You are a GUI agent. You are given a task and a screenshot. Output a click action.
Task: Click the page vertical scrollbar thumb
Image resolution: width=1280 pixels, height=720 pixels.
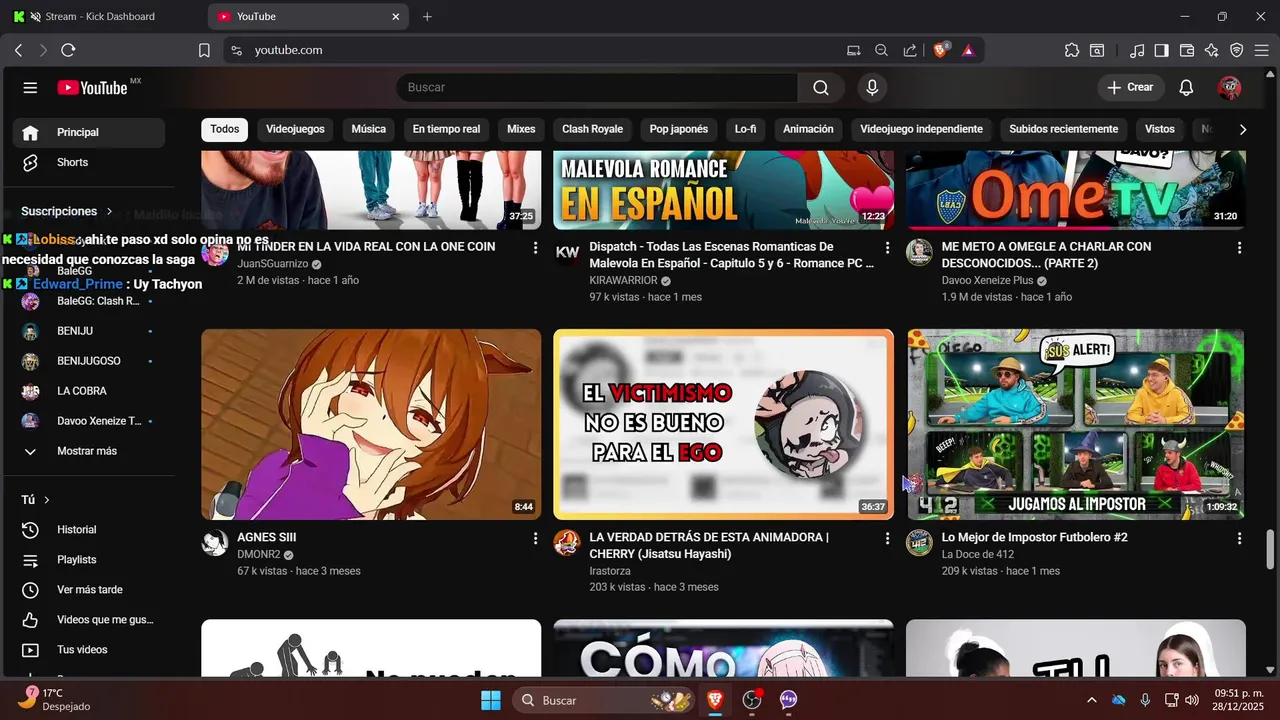point(1270,549)
